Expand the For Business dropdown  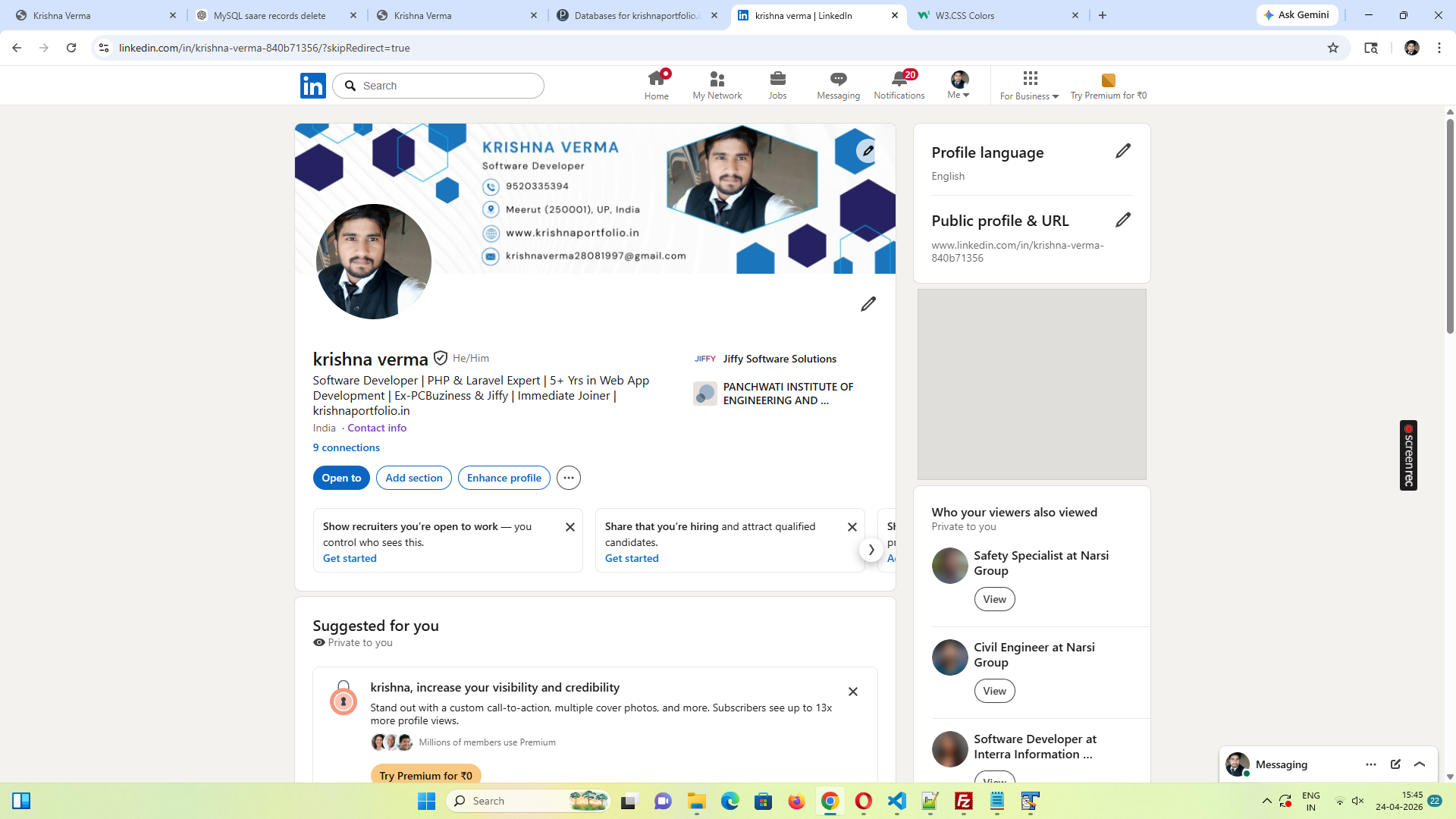pyautogui.click(x=1029, y=85)
